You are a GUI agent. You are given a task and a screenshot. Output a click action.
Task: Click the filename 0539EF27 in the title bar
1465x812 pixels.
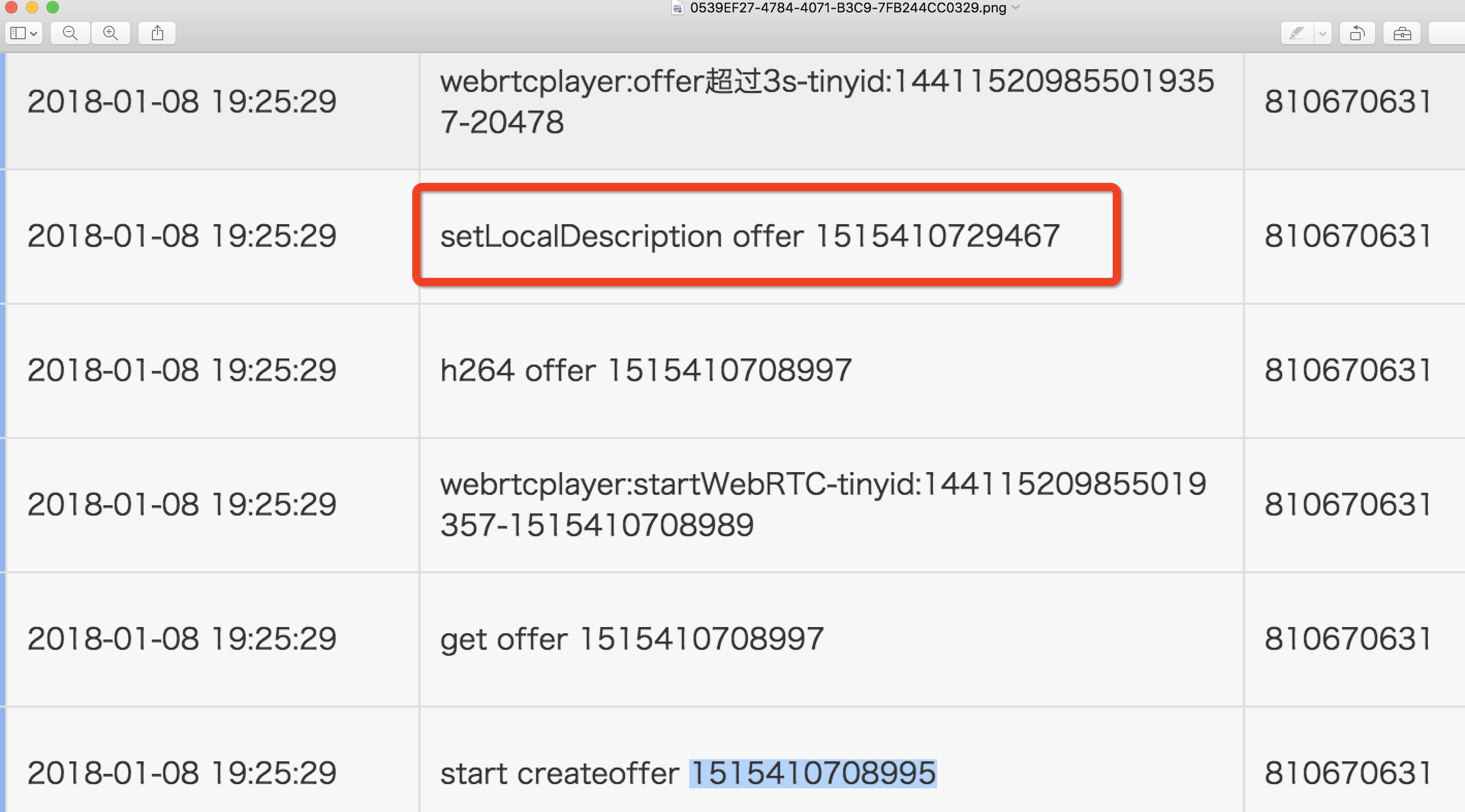(847, 8)
